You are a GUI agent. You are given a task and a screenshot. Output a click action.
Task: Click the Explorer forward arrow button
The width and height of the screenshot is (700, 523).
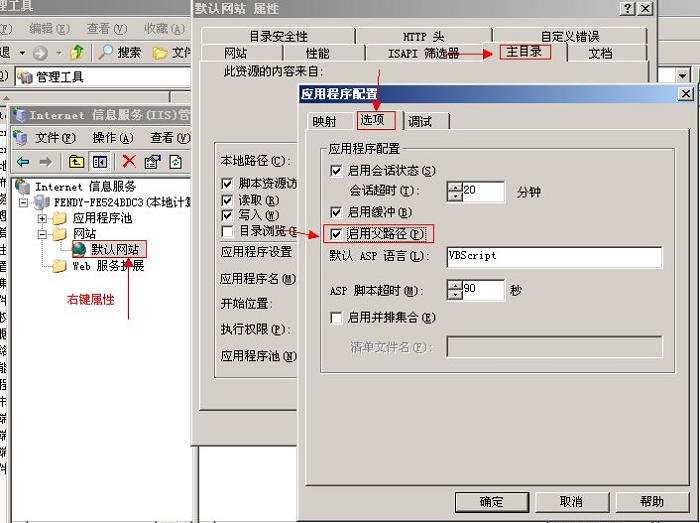(x=40, y=54)
